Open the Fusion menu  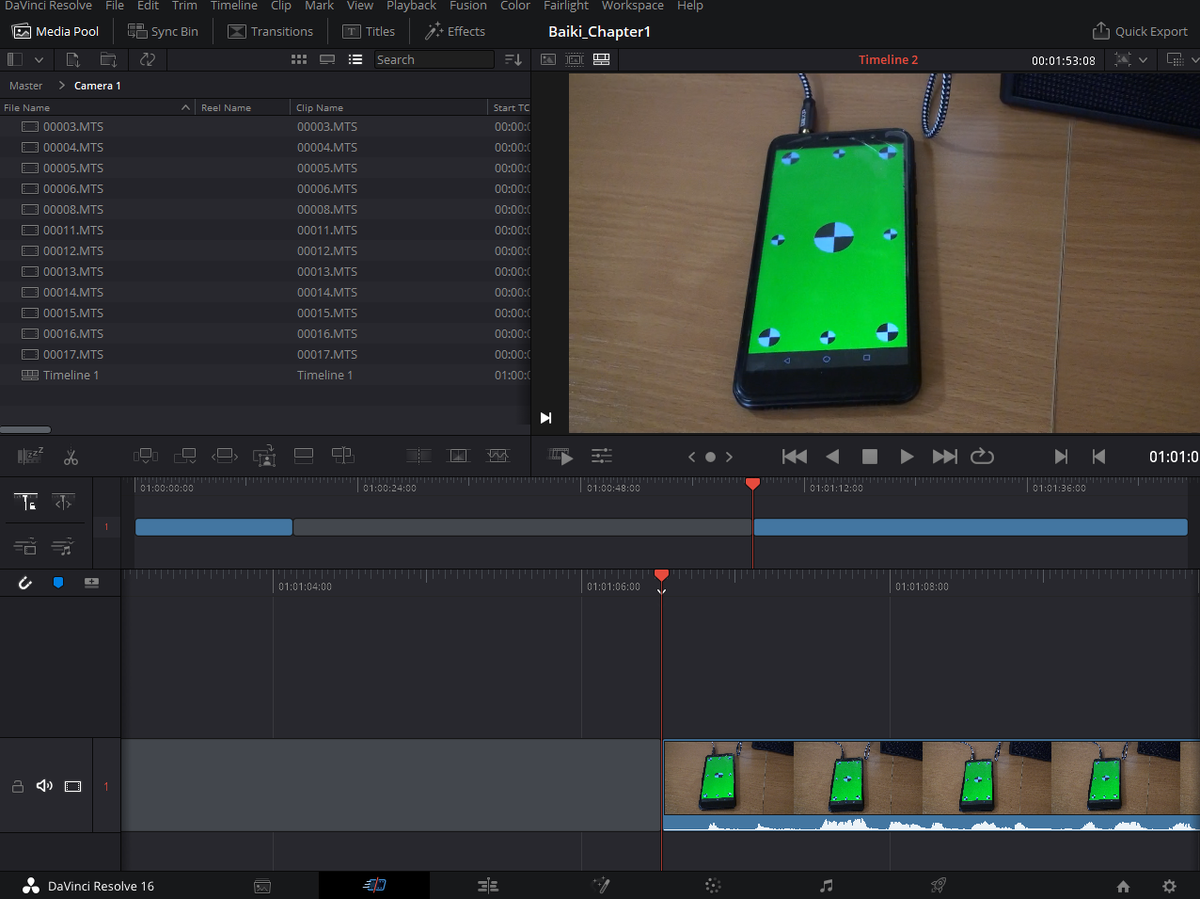click(468, 6)
